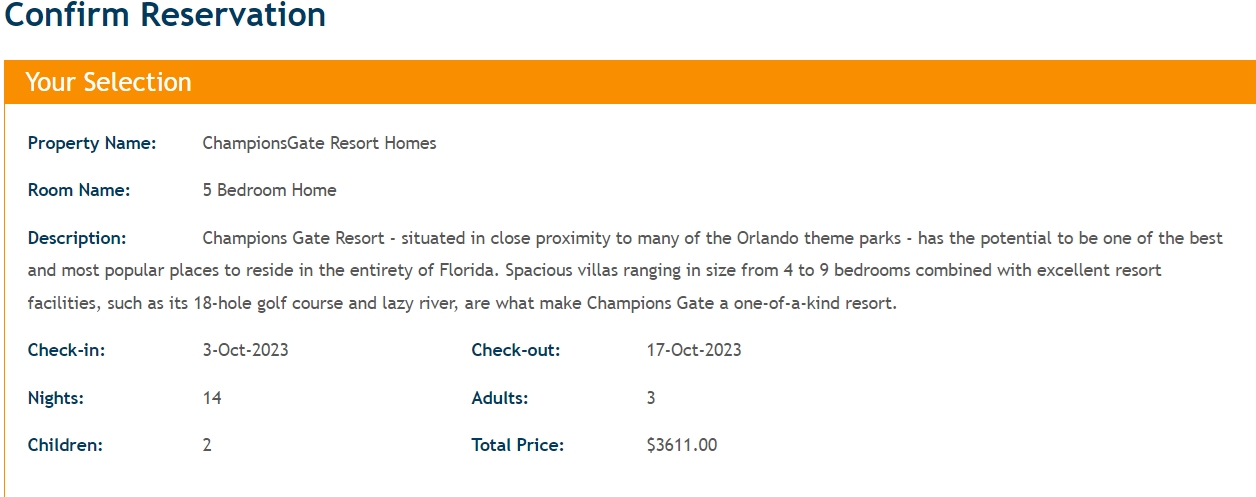Select the 3-Oct-2023 check-in date
Image resolution: width=1256 pixels, height=497 pixels.
pos(245,350)
